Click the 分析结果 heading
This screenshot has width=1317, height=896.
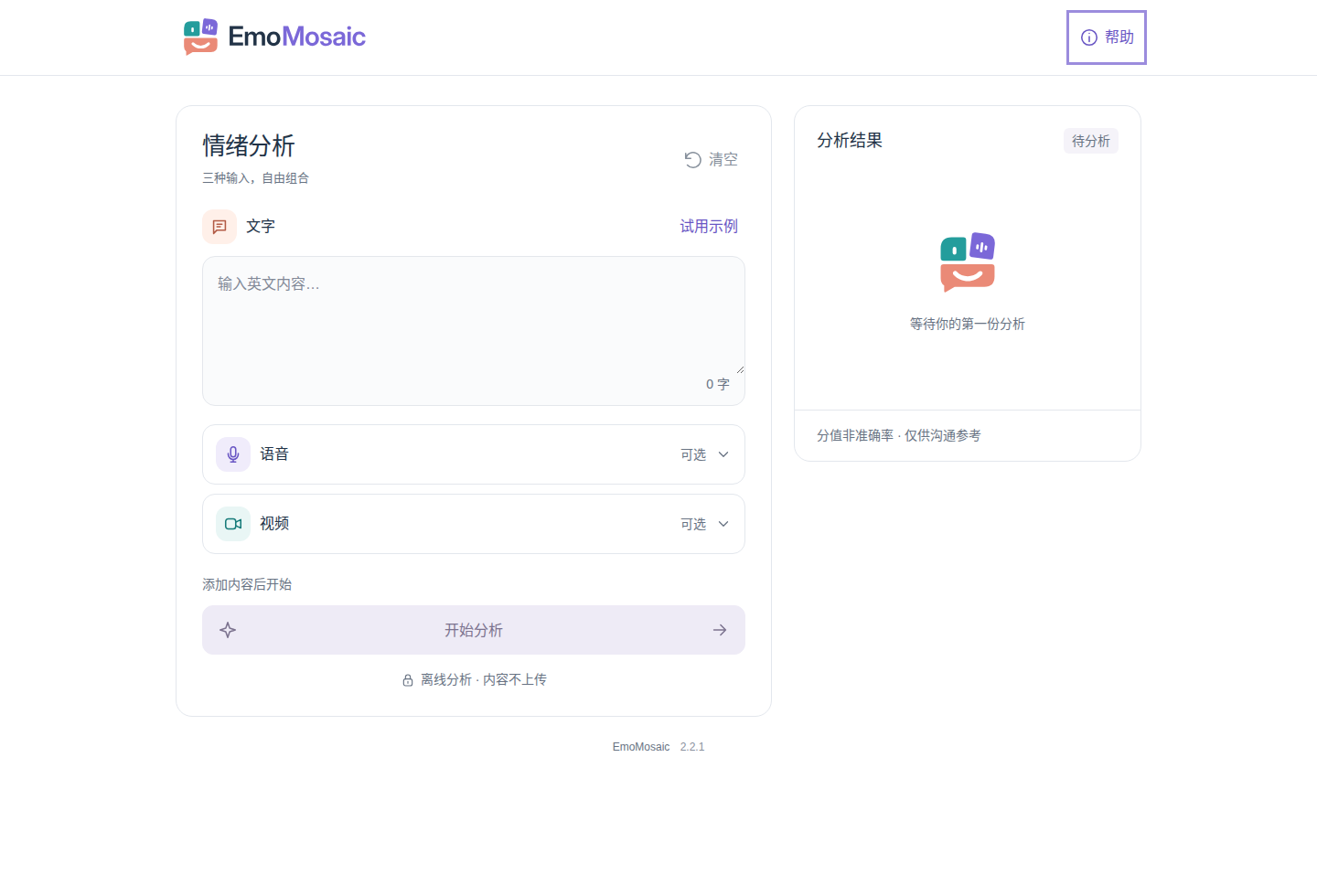point(850,140)
